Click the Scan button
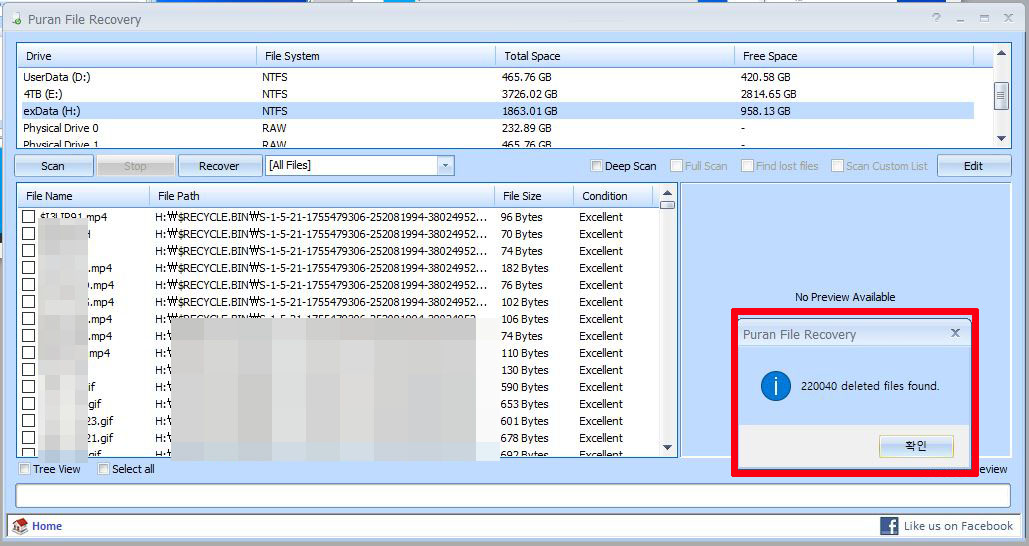This screenshot has height=546, width=1029. point(53,166)
